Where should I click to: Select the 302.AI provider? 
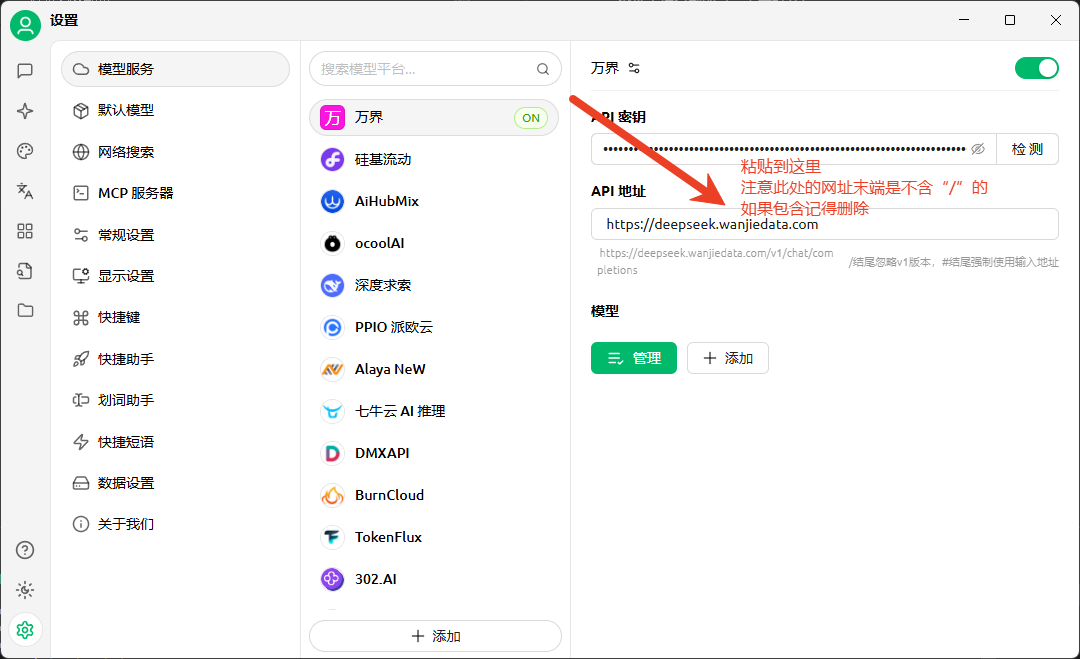pyautogui.click(x=434, y=580)
